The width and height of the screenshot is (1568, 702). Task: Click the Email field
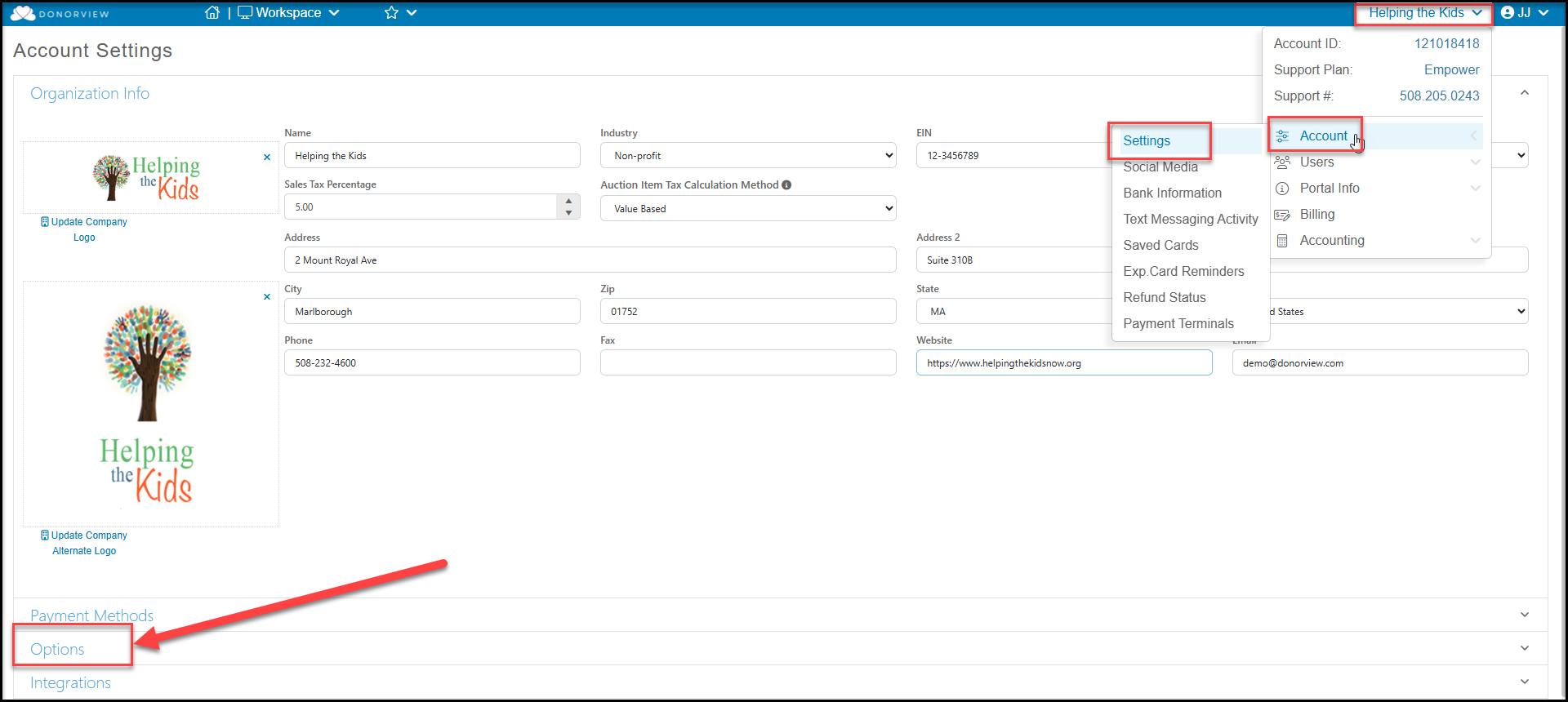pyautogui.click(x=1380, y=362)
